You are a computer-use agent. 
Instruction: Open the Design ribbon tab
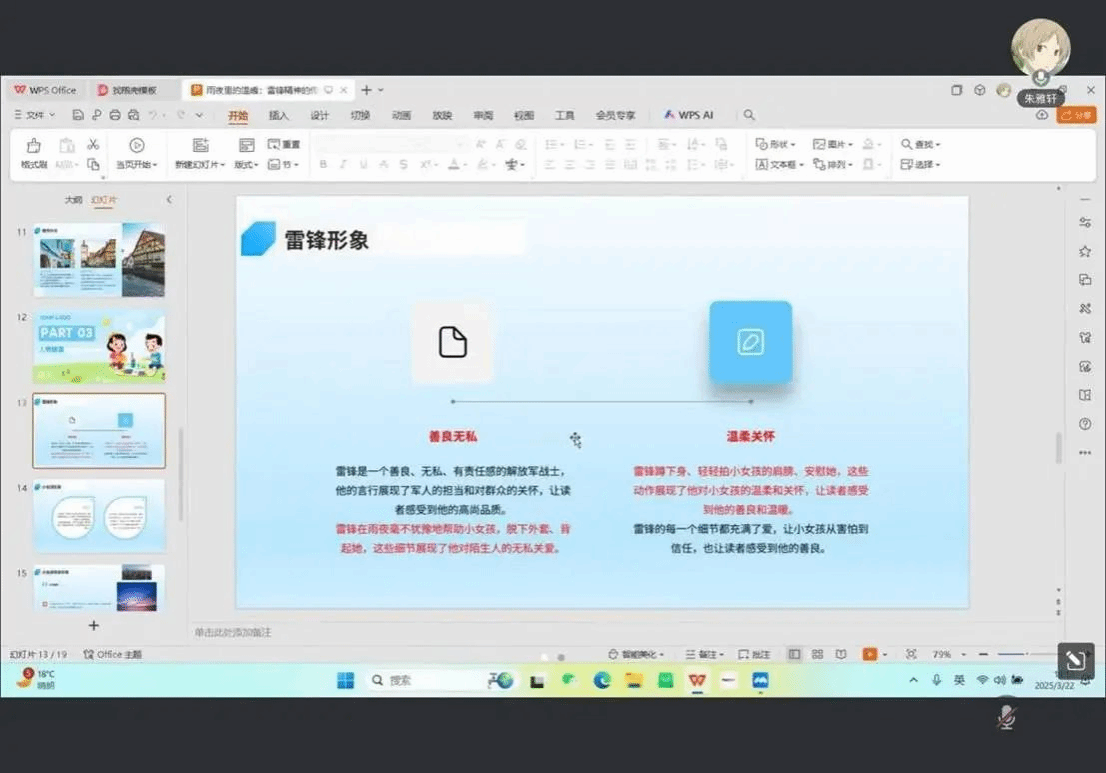[x=319, y=116]
